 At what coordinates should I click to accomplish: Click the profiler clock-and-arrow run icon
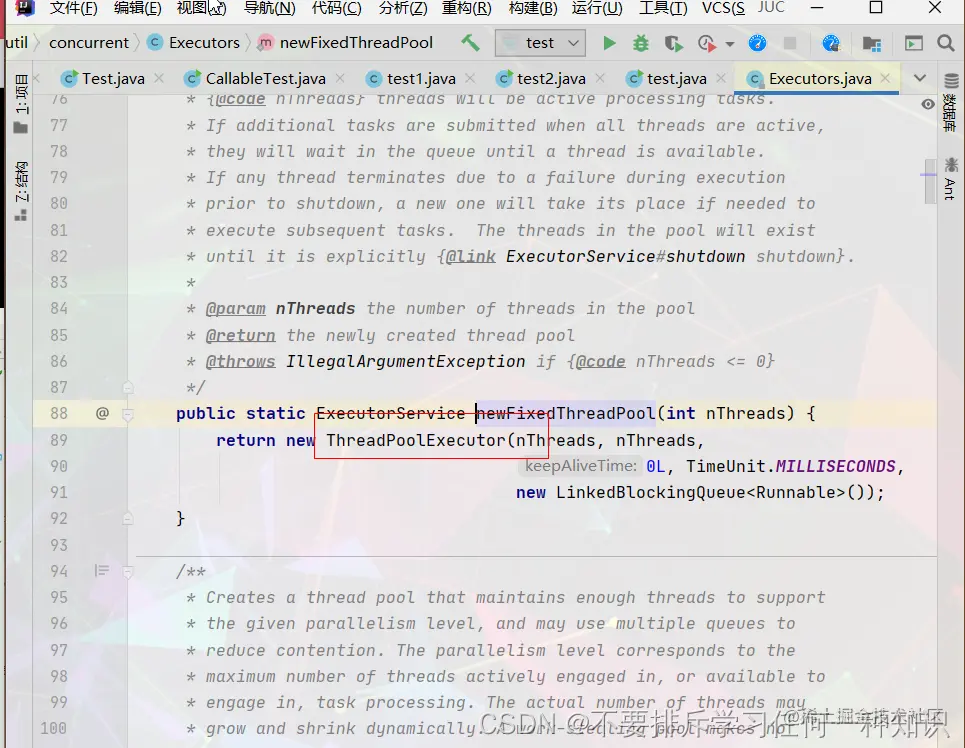[707, 43]
